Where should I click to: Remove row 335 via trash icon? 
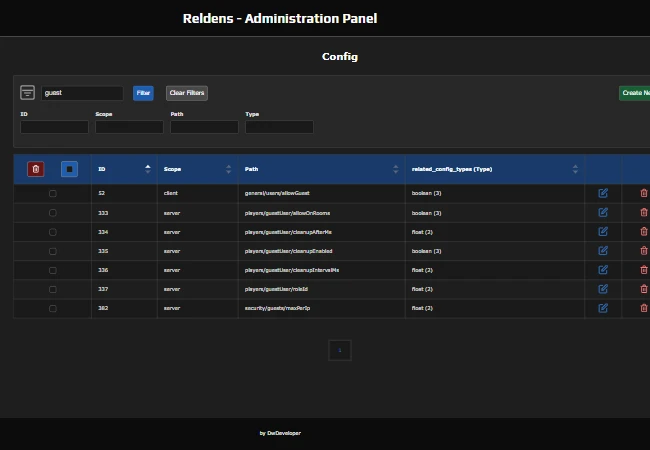(644, 251)
